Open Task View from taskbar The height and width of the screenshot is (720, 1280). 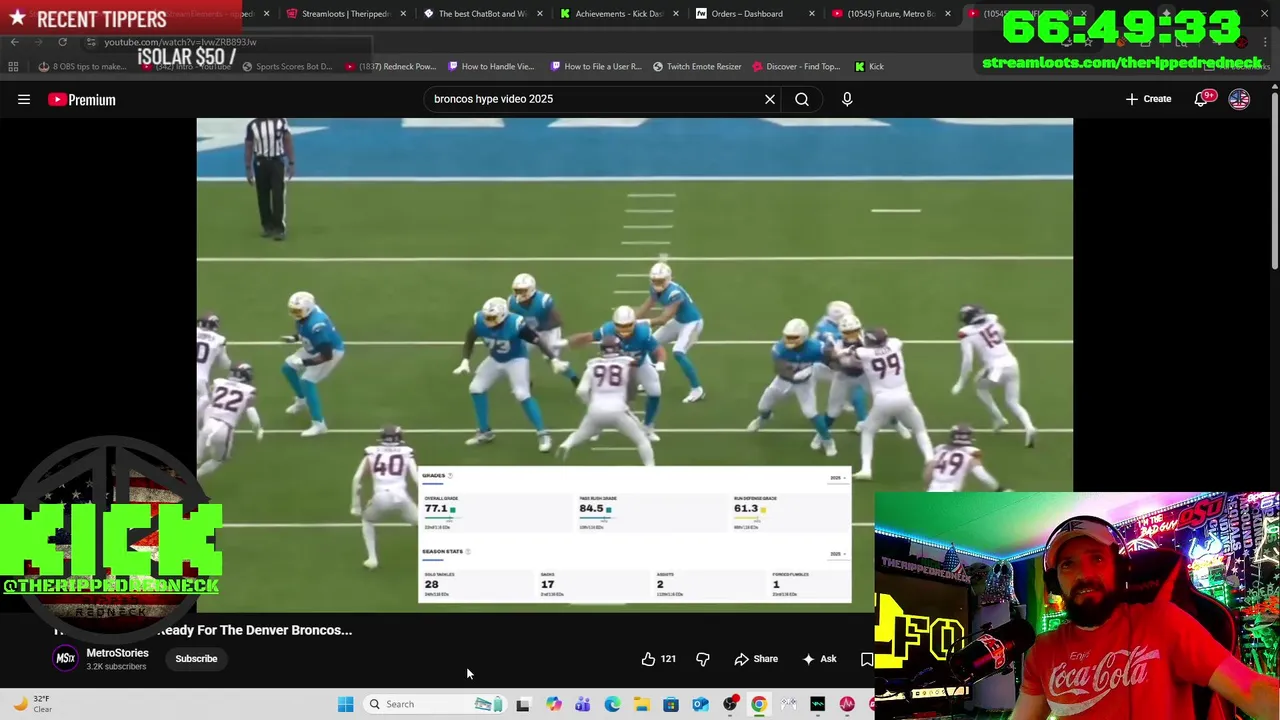click(523, 704)
